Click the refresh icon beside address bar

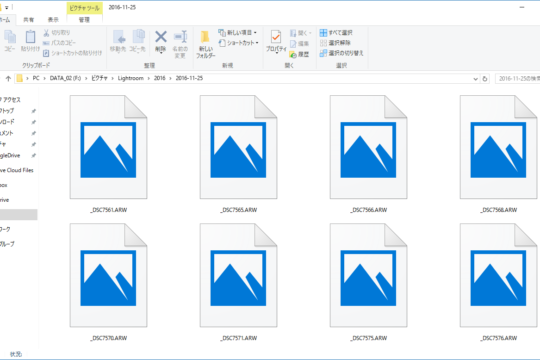485,79
